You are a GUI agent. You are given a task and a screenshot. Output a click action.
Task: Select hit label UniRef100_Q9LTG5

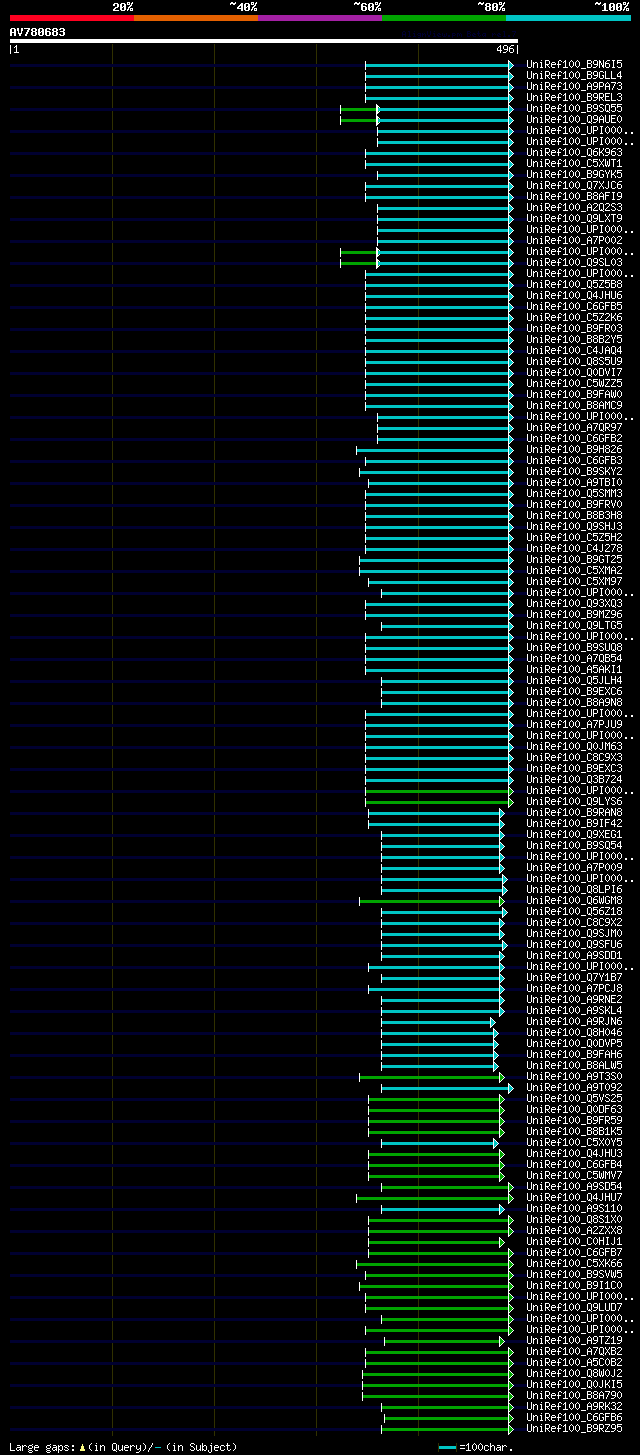tap(574, 625)
